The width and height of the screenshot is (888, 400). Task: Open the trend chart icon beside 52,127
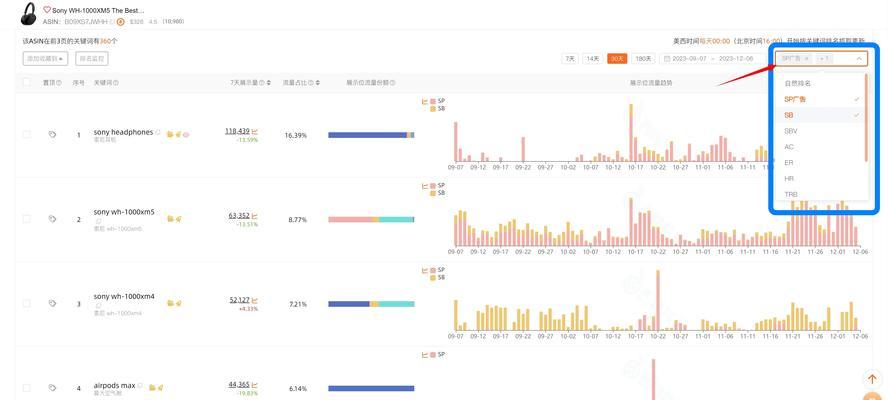pos(255,300)
